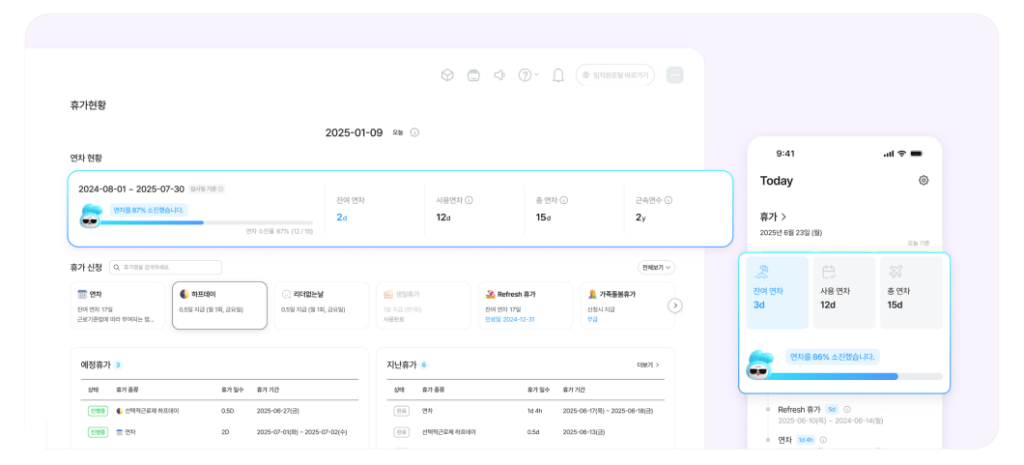
Task: Click the mobile 86% leave usage progress bar
Action: [856, 376]
